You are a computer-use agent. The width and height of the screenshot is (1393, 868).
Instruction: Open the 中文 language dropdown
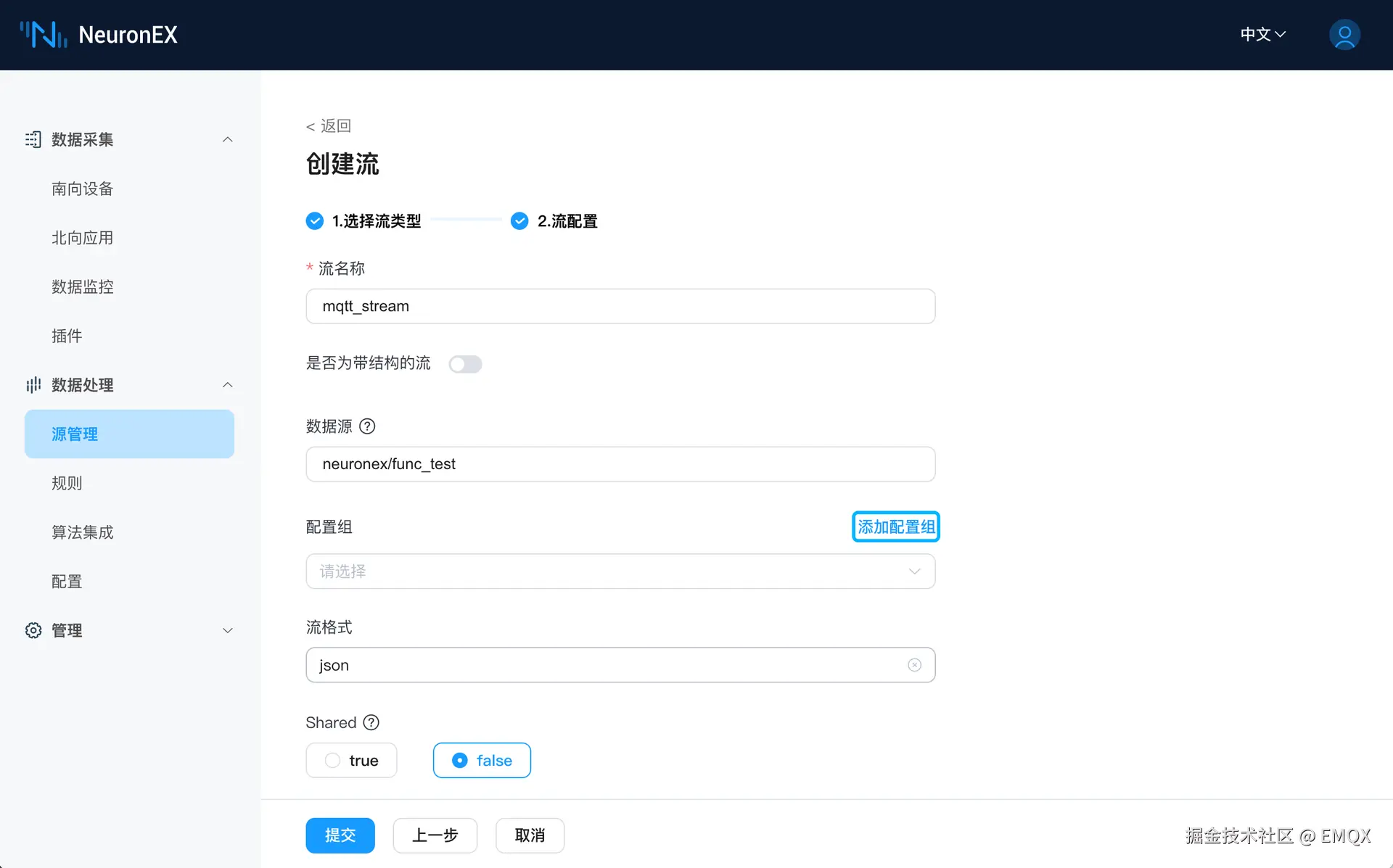click(x=1262, y=34)
